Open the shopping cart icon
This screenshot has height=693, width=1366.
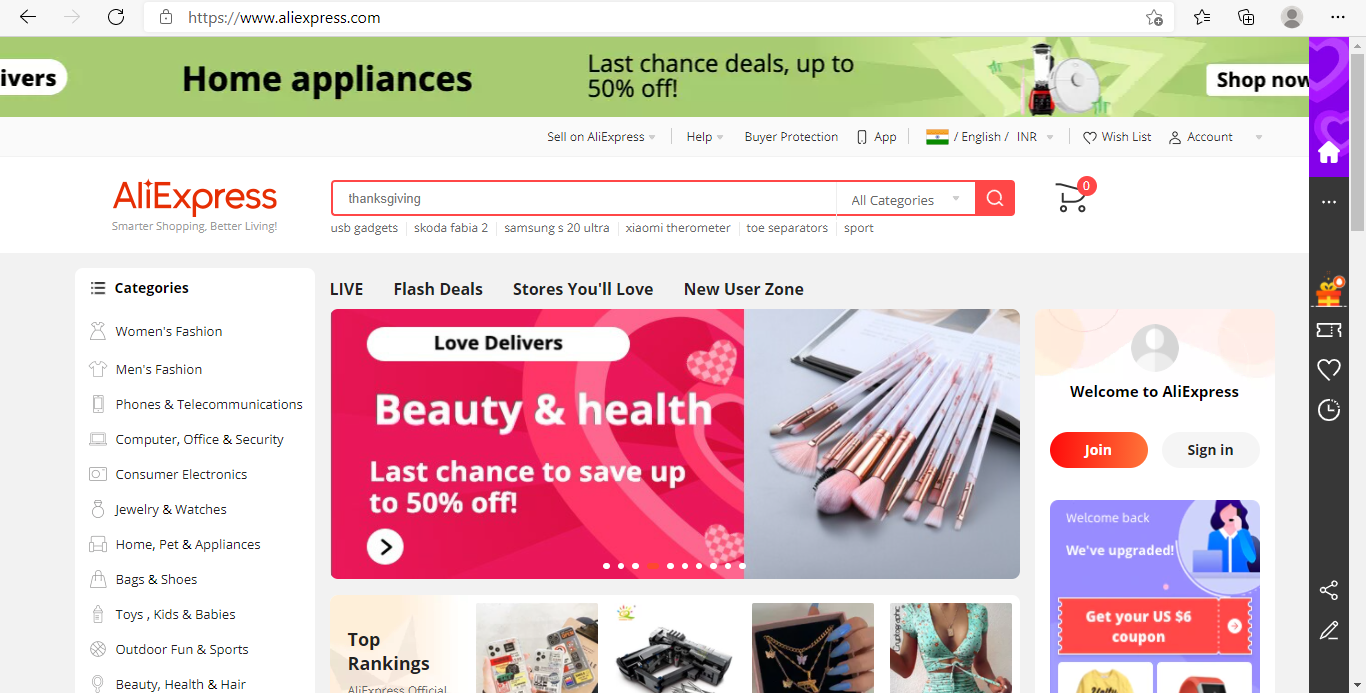pos(1073,197)
